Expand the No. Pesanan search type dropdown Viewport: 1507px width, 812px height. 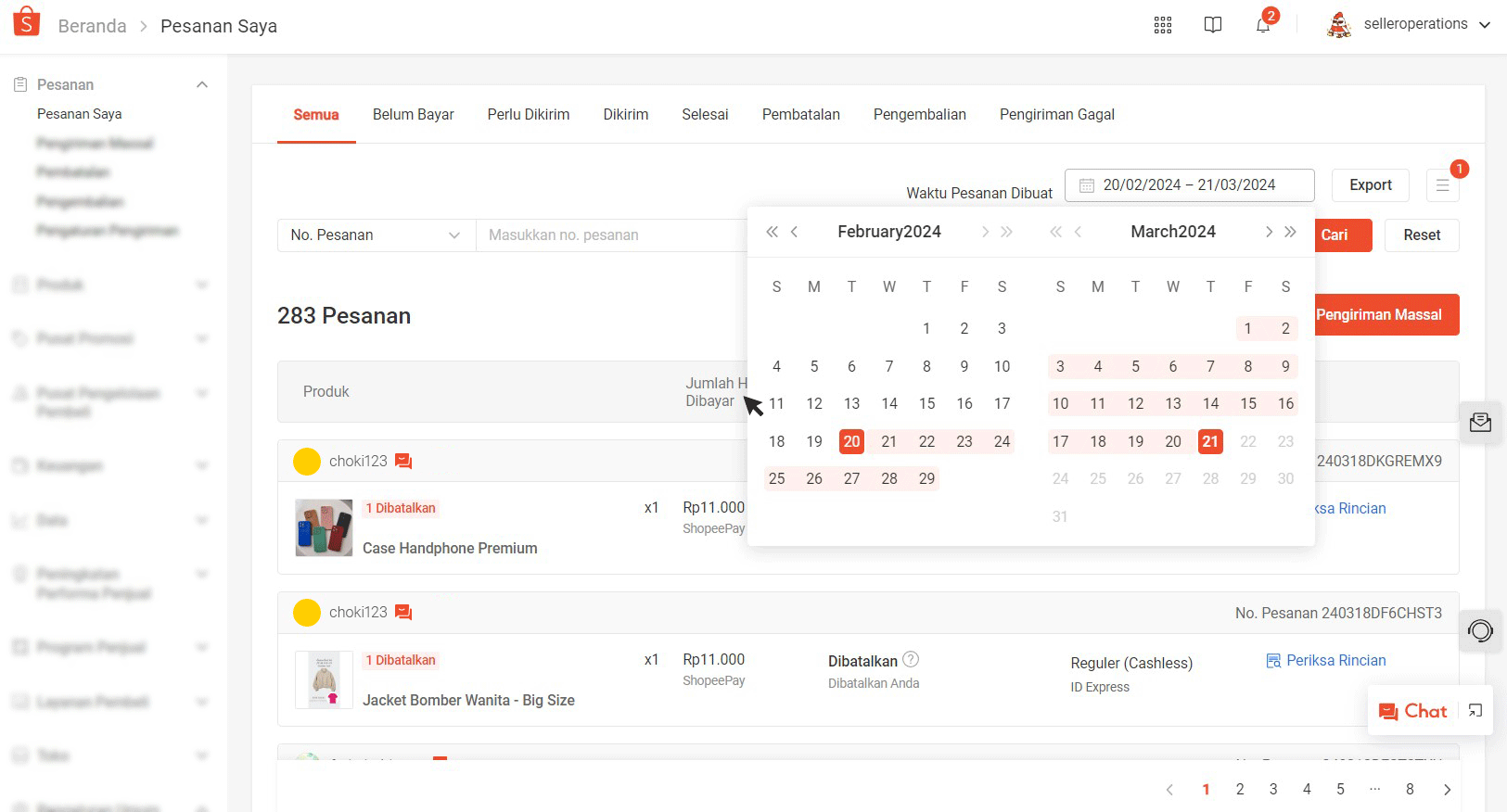(x=376, y=235)
